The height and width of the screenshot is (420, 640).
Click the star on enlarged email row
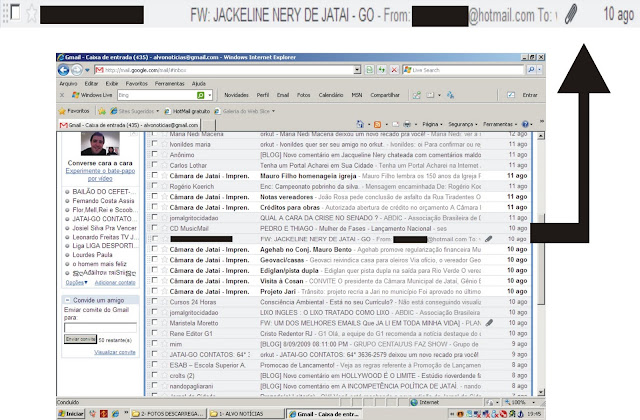(32, 14)
